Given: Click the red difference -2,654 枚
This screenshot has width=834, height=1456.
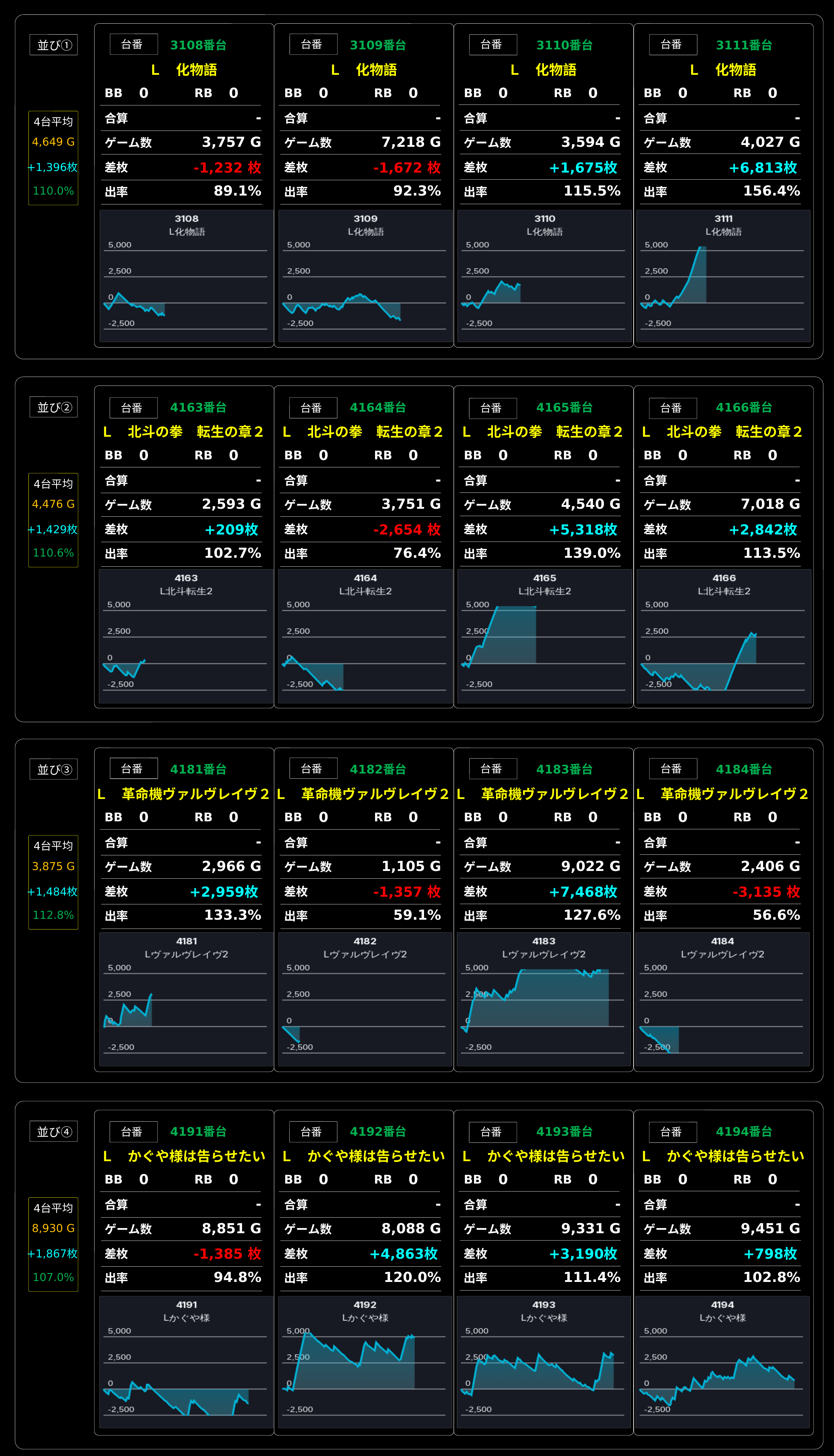Looking at the screenshot, I should pyautogui.click(x=407, y=529).
